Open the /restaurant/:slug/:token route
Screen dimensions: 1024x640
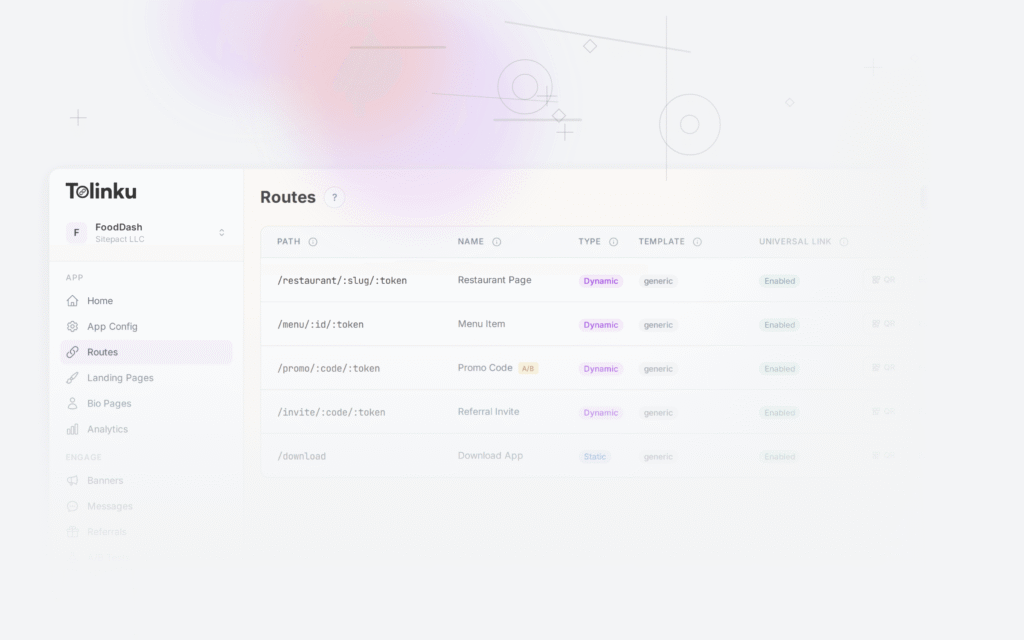[342, 280]
